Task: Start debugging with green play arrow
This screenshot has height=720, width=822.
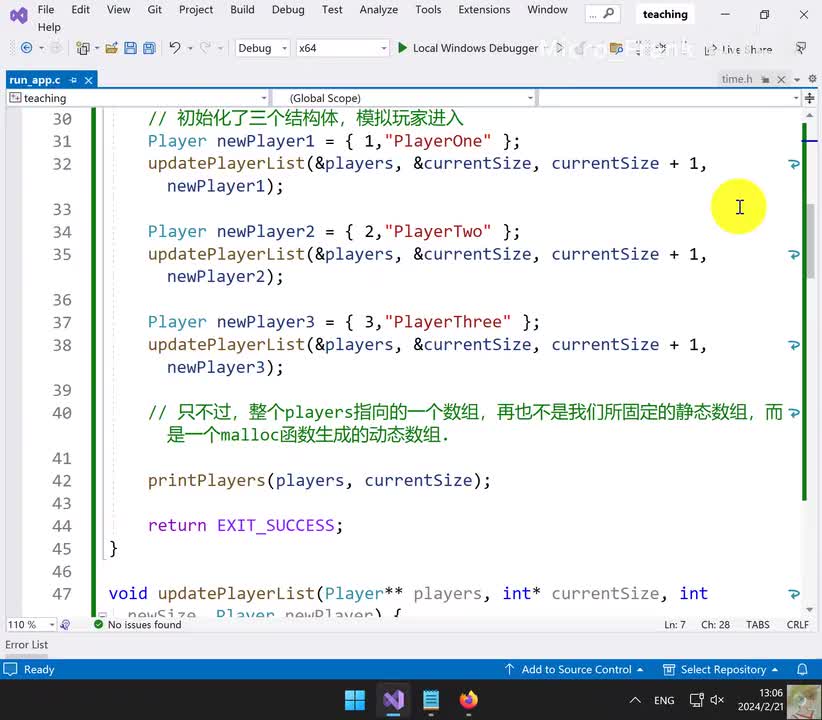Action: 402,48
